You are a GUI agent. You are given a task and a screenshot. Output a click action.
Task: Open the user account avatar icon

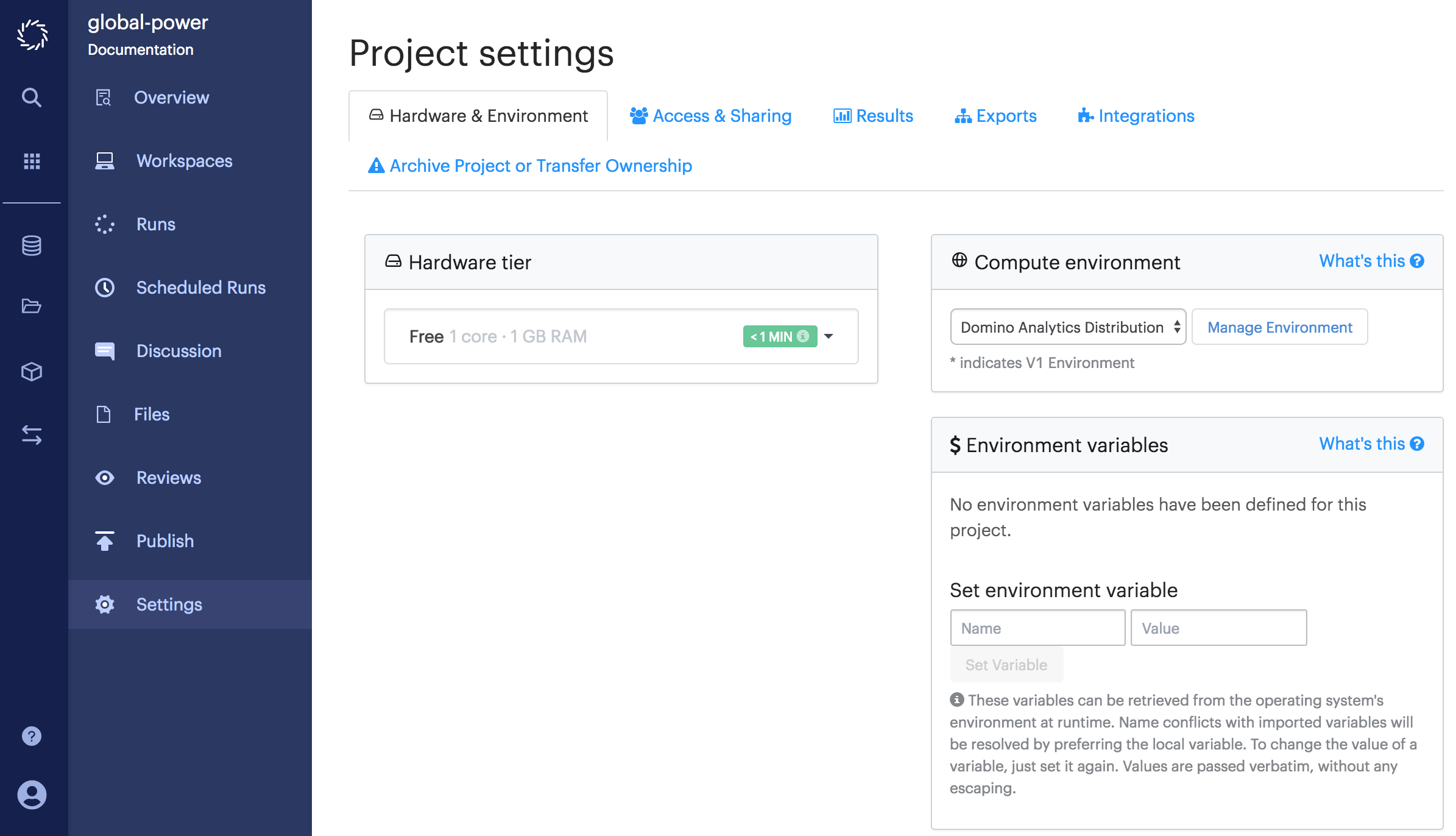click(x=32, y=795)
